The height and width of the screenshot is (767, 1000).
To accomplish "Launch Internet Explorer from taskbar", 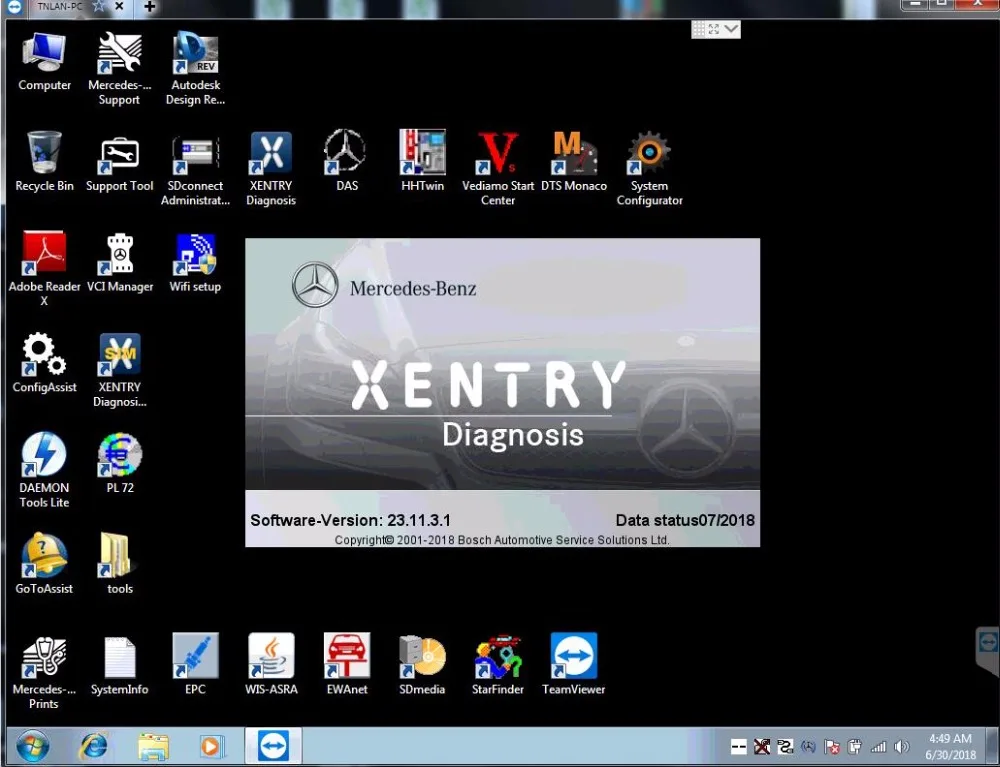I will pos(94,747).
